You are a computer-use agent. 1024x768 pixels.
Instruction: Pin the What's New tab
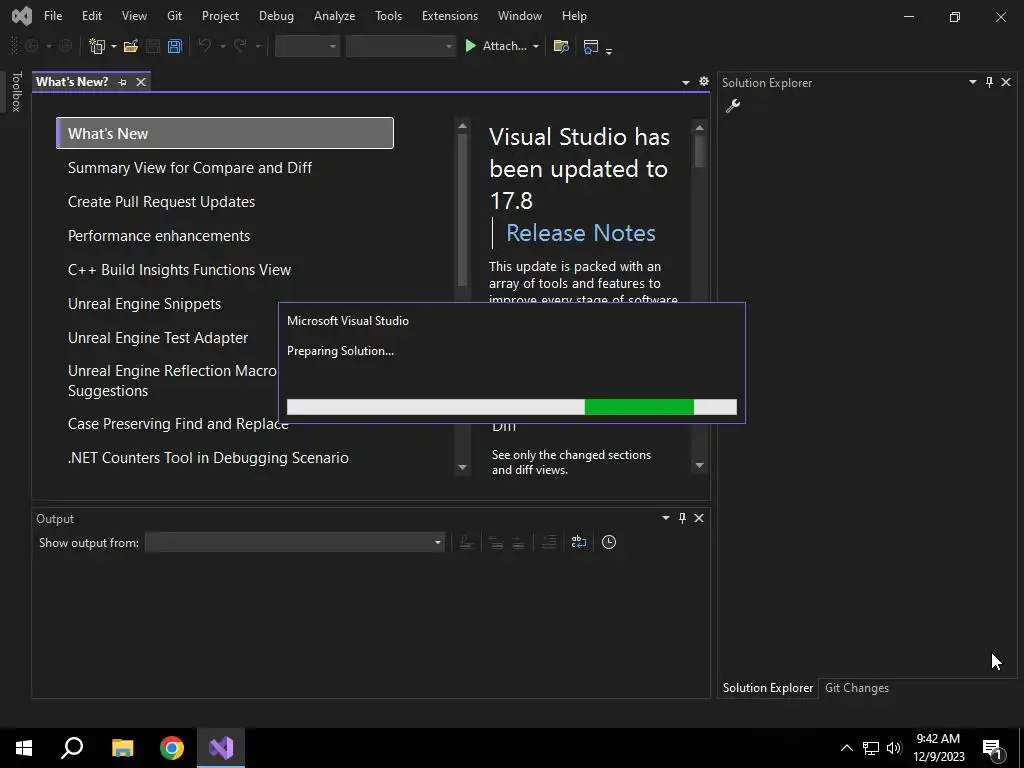pyautogui.click(x=122, y=82)
